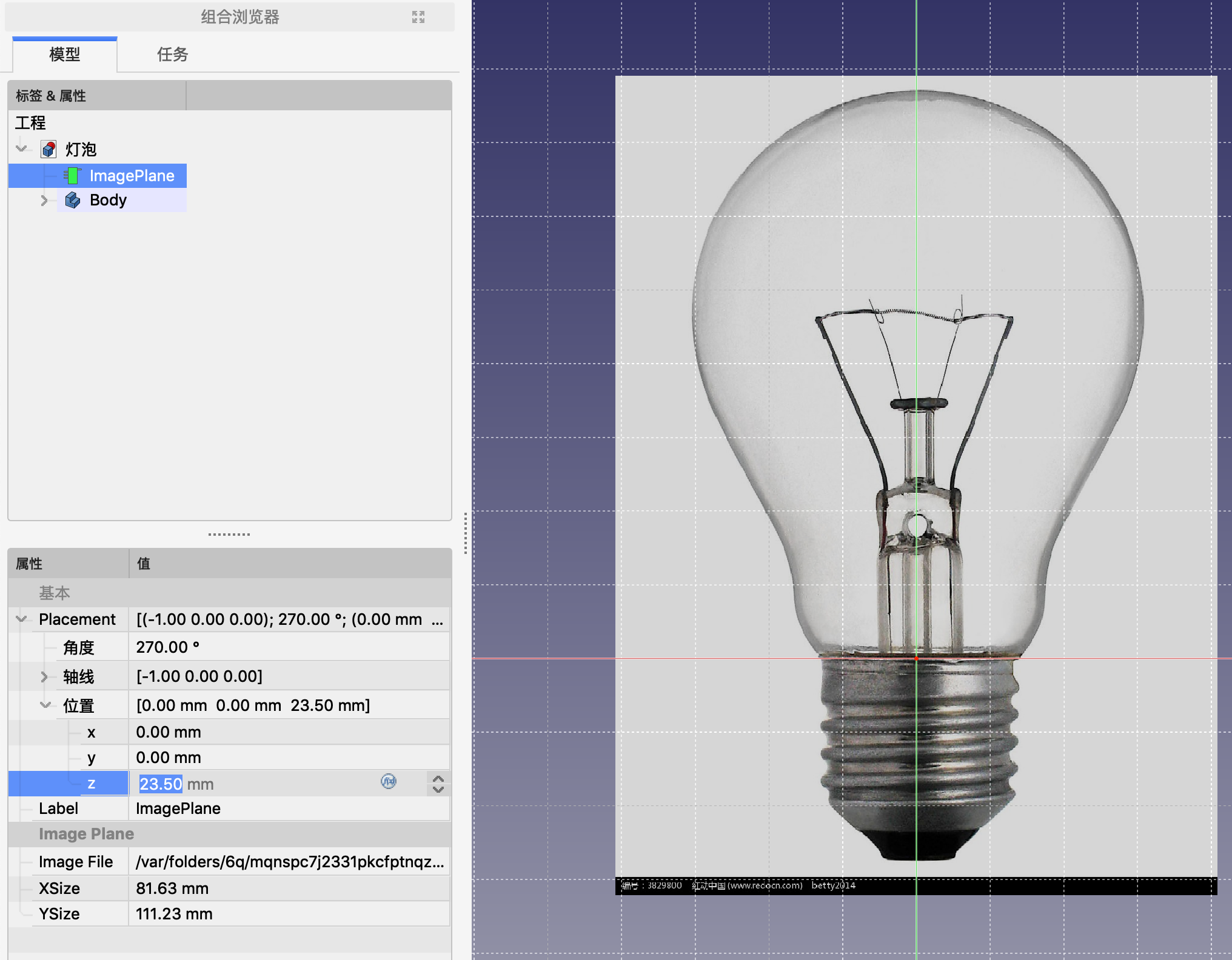1232x960 pixels.
Task: Click the 角度 270.00 ° value
Action: point(168,647)
